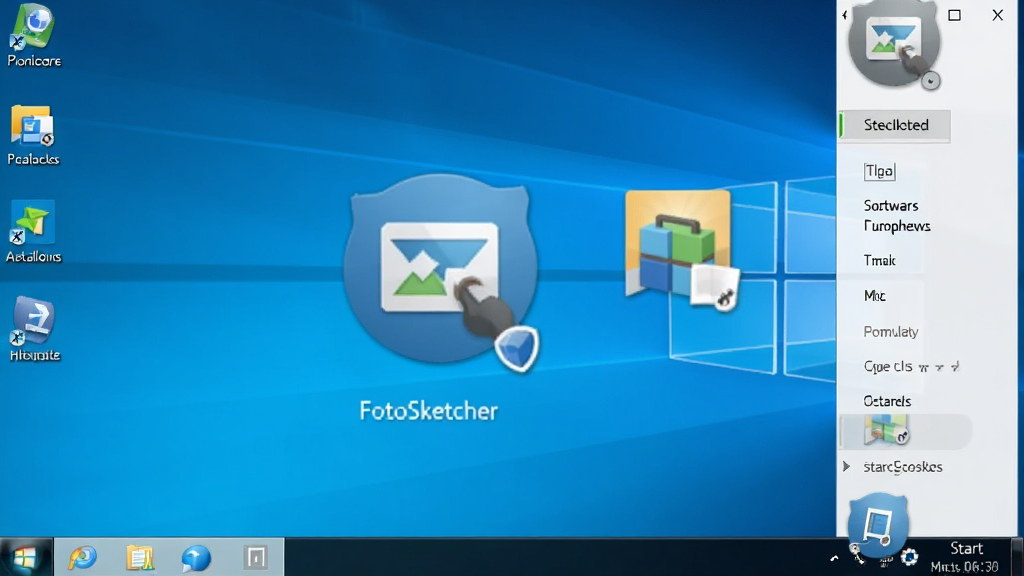This screenshot has width=1024, height=576.
Task: Open the Ponicare desktop shortcut
Action: 33,35
